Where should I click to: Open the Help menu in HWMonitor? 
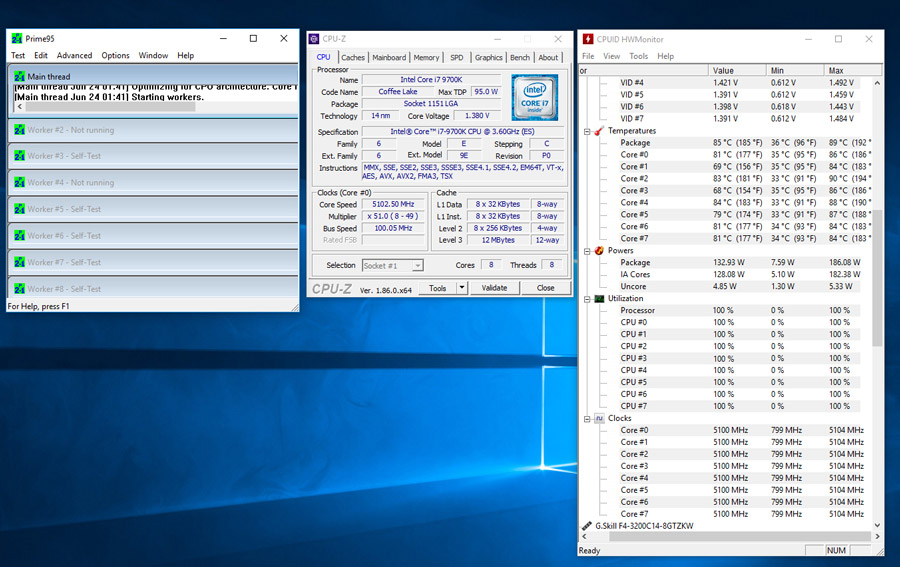tap(665, 56)
